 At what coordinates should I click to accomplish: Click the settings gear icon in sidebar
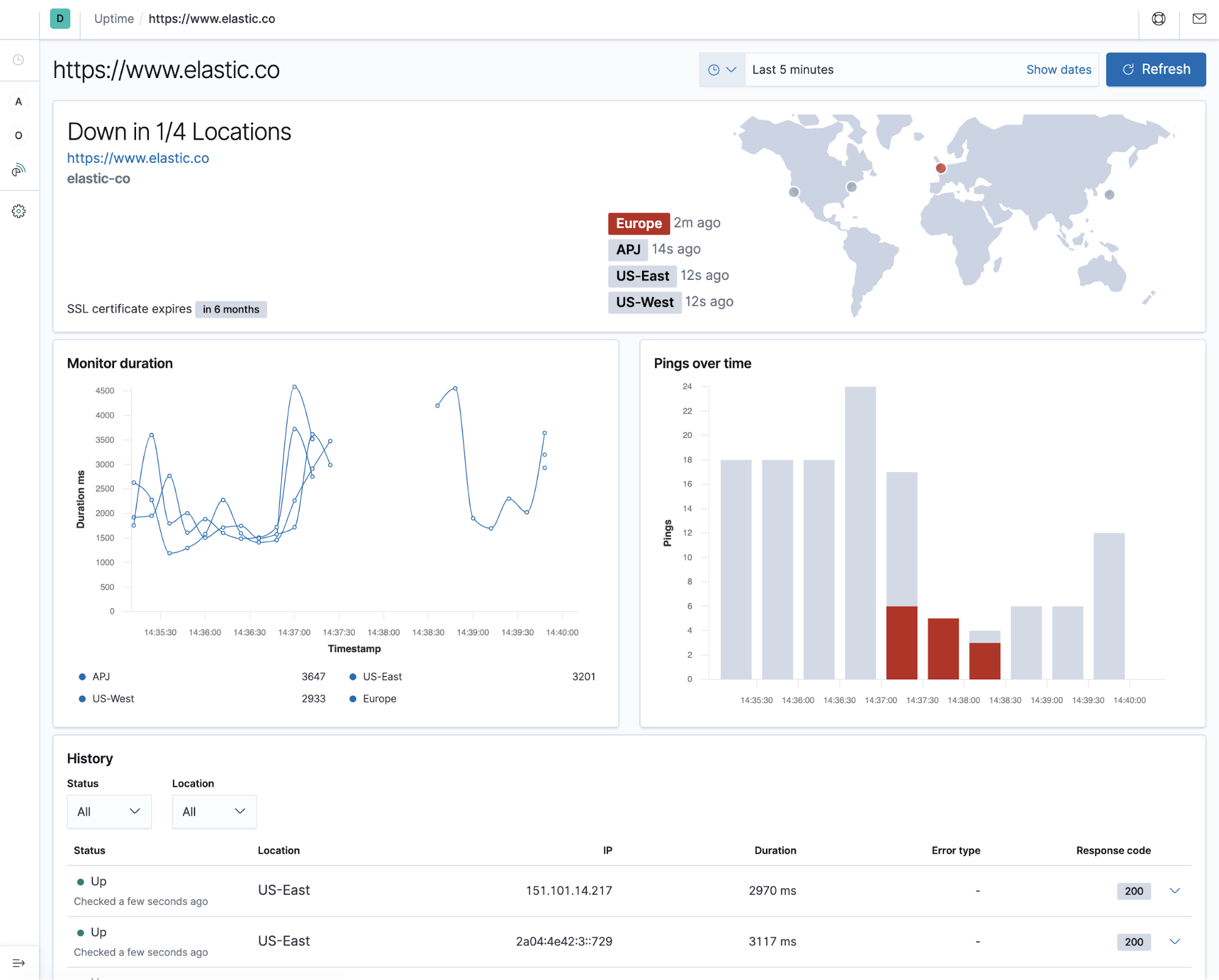[x=18, y=211]
